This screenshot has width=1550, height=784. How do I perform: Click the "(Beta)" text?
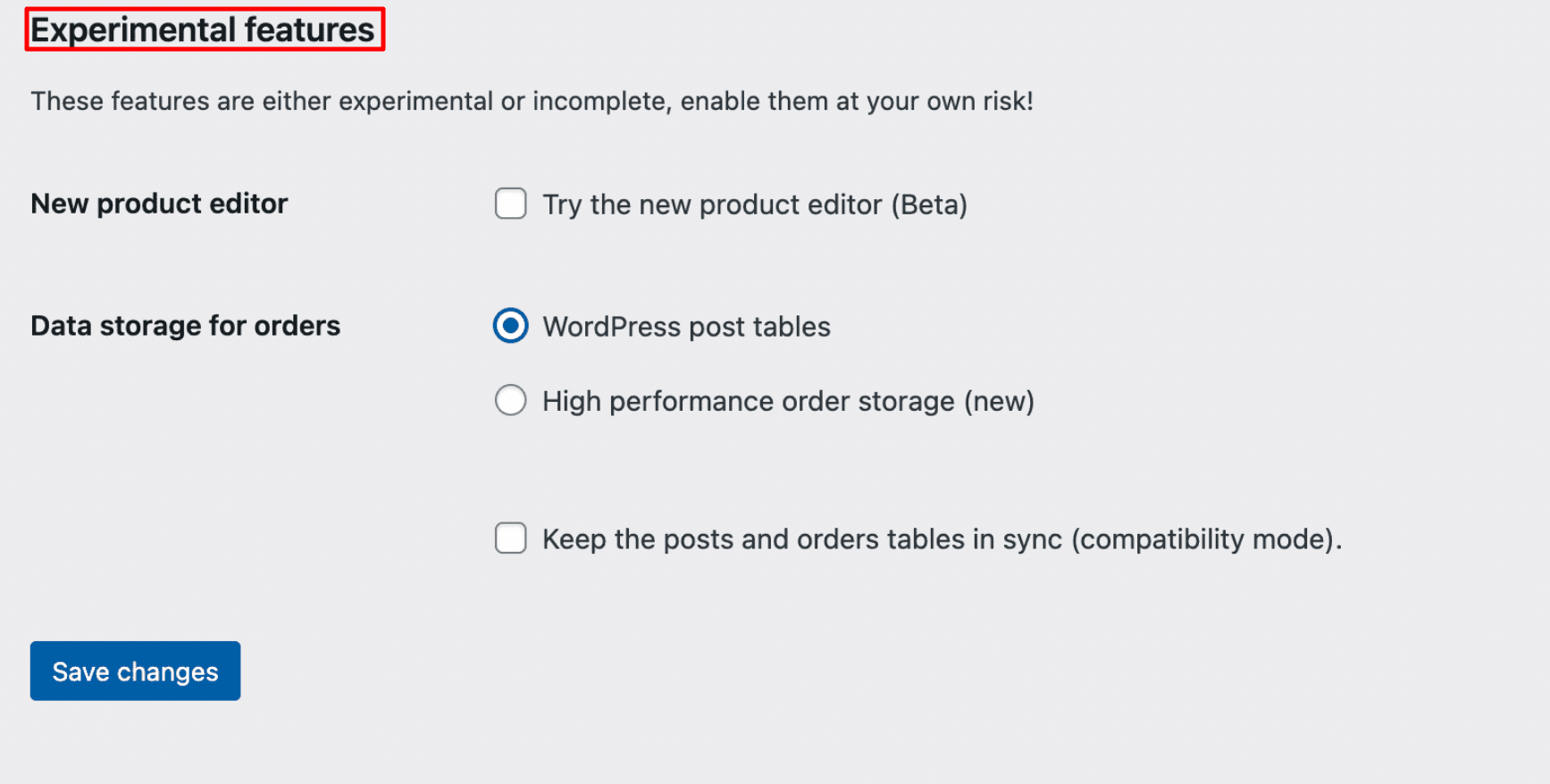(929, 204)
